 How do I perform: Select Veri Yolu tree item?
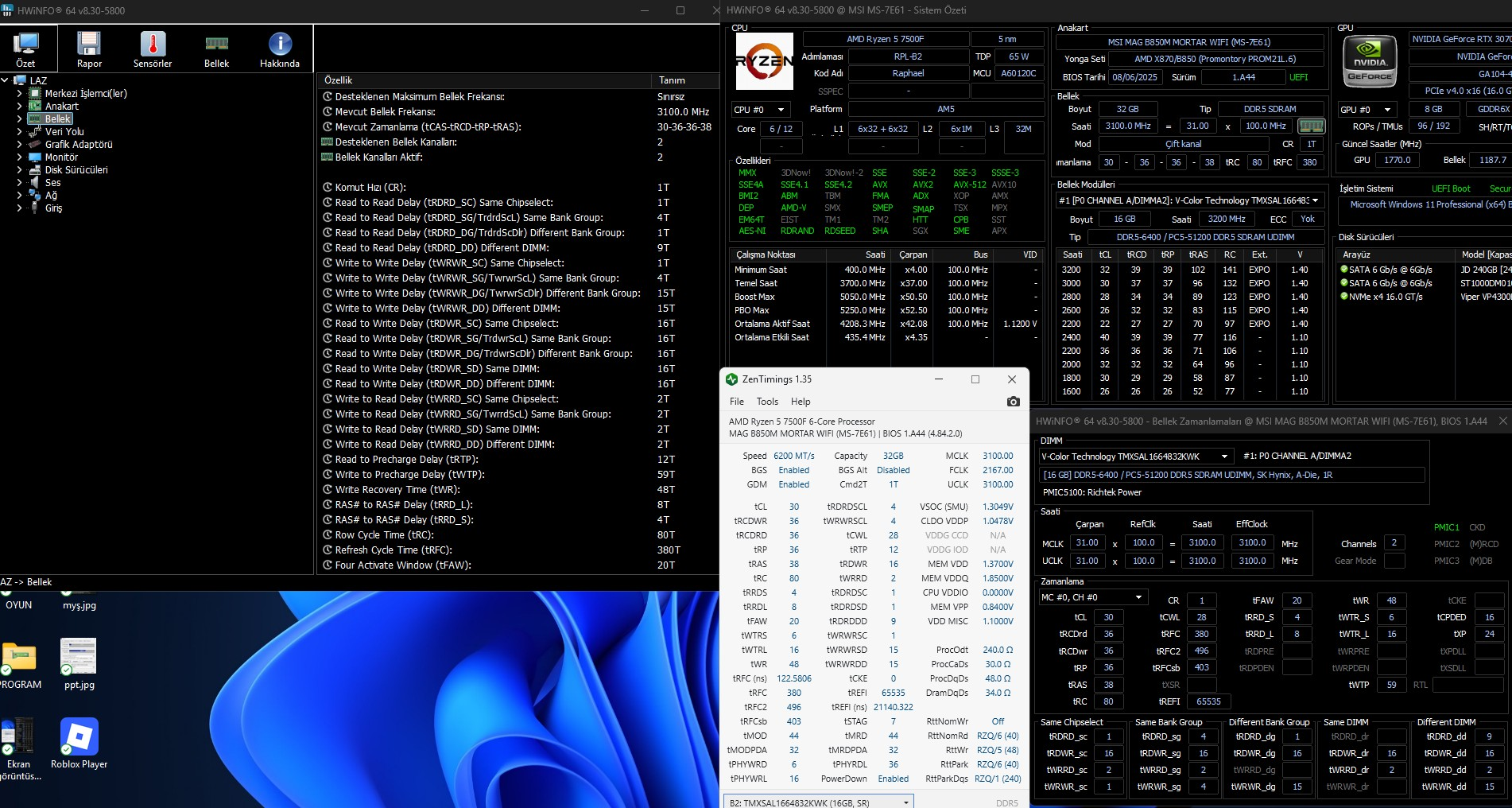(x=64, y=131)
